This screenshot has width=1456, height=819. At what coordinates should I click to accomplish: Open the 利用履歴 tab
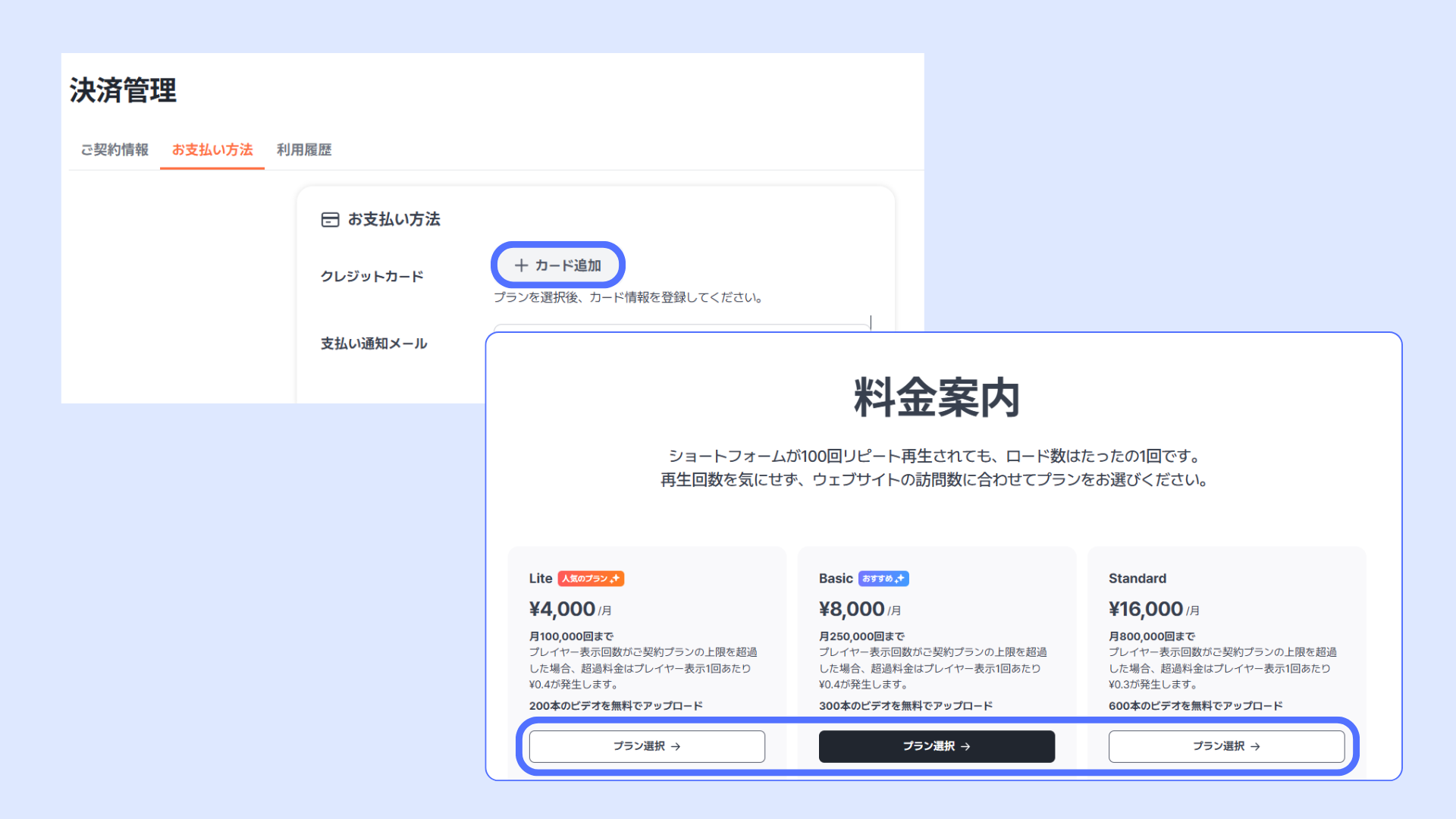[304, 149]
